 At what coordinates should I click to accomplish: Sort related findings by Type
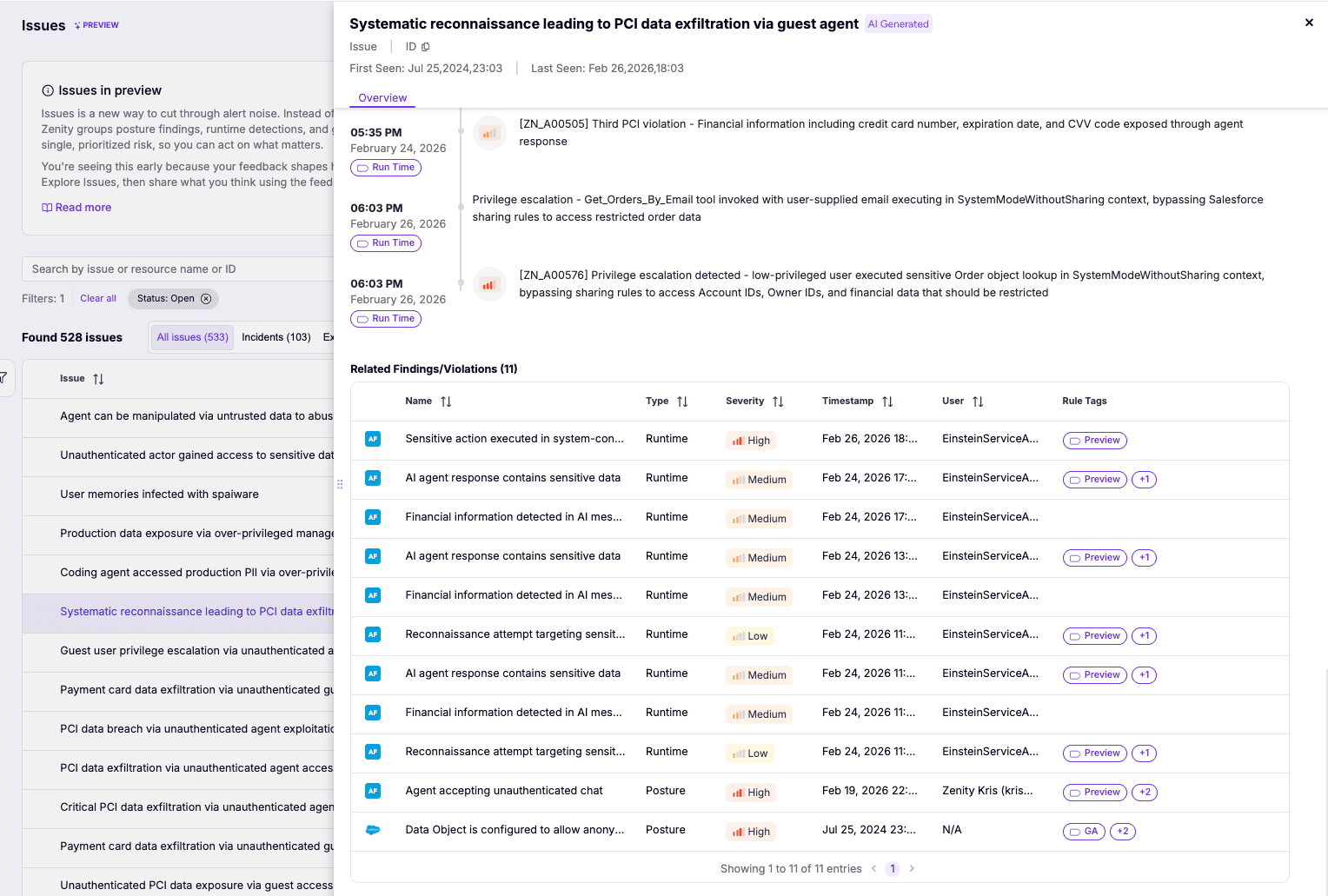click(682, 402)
